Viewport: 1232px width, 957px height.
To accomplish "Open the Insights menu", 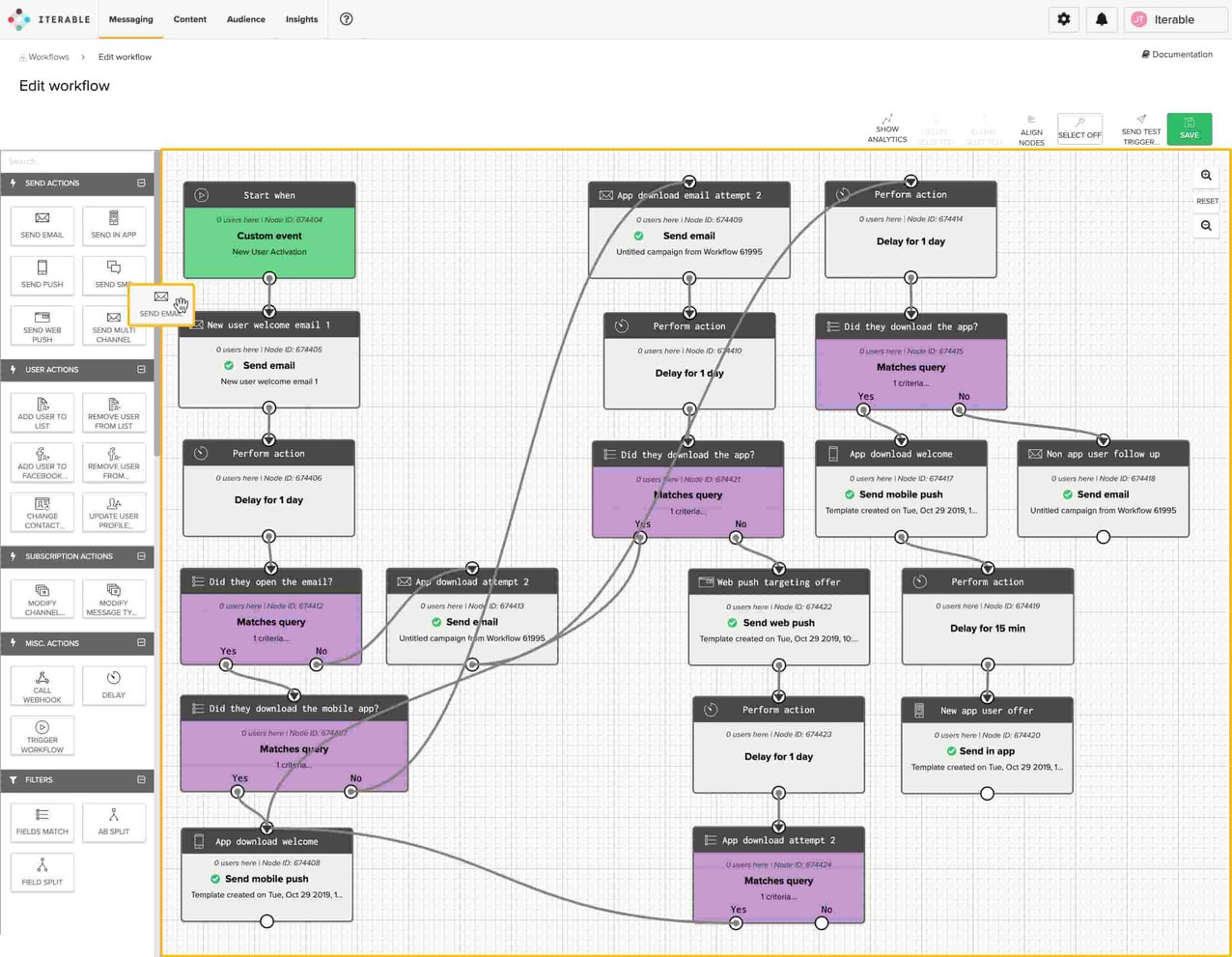I will (301, 19).
